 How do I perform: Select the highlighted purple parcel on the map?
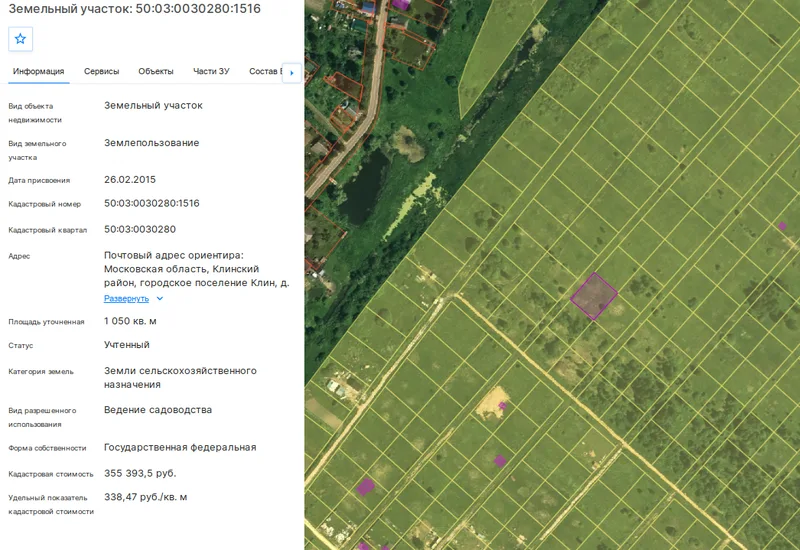(593, 296)
